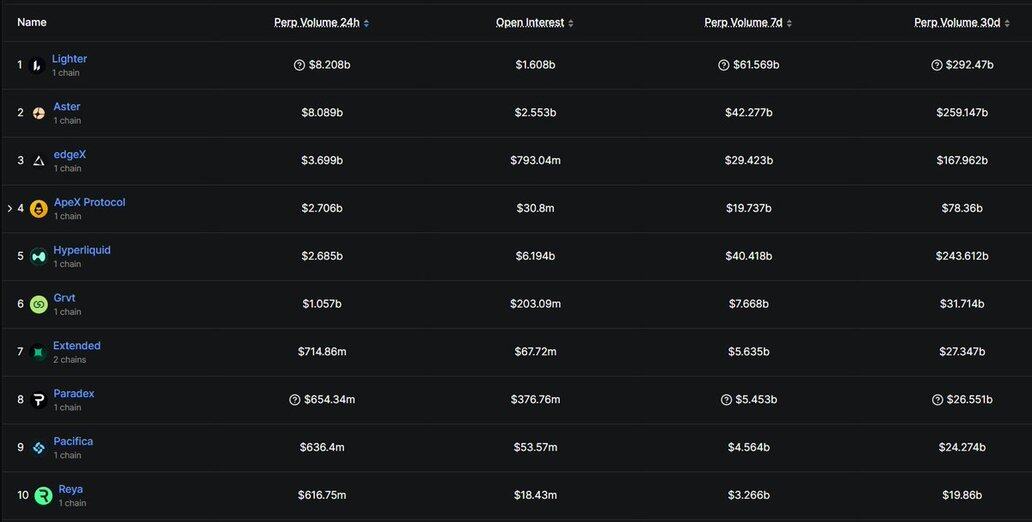Click the Grvt green logo icon
The width and height of the screenshot is (1032, 522).
click(x=38, y=304)
